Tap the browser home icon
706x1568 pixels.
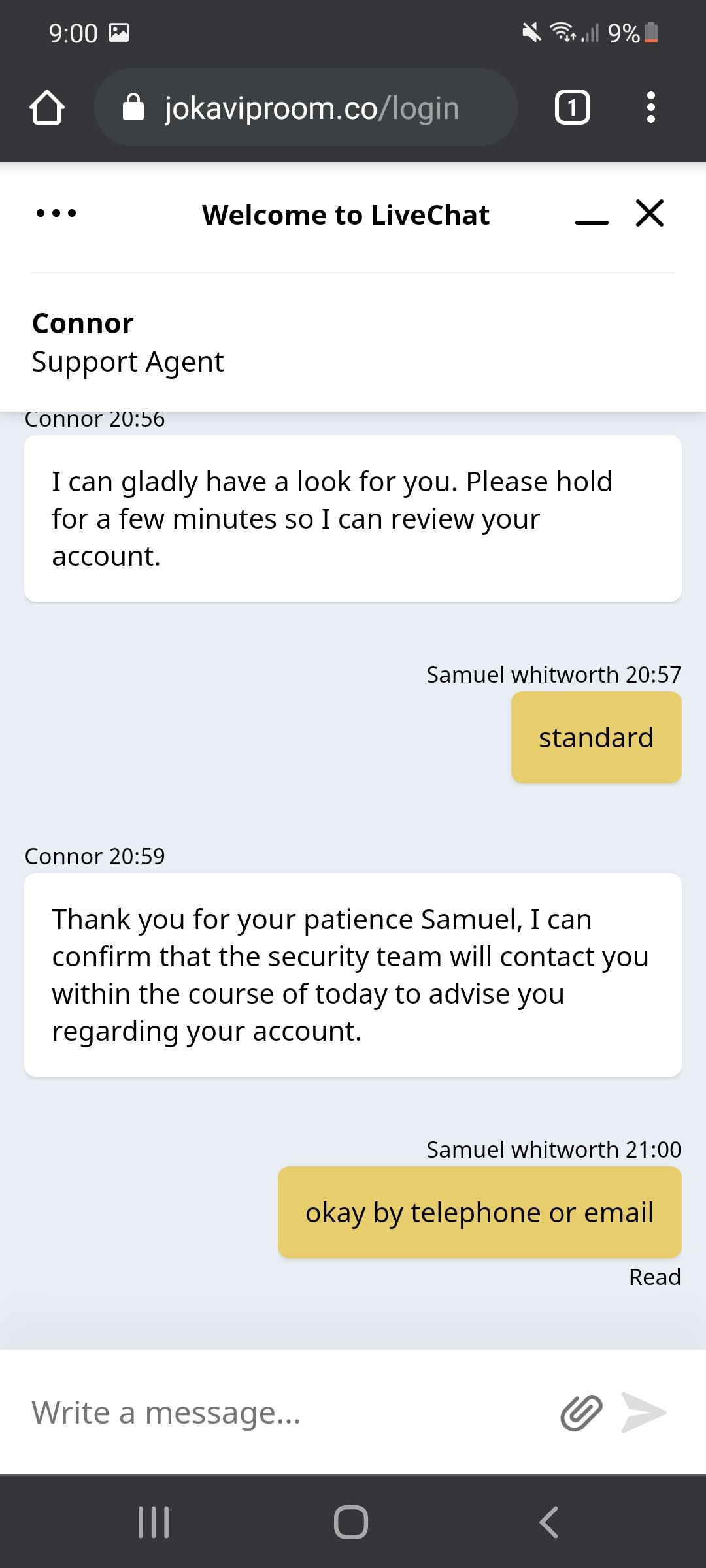[46, 108]
